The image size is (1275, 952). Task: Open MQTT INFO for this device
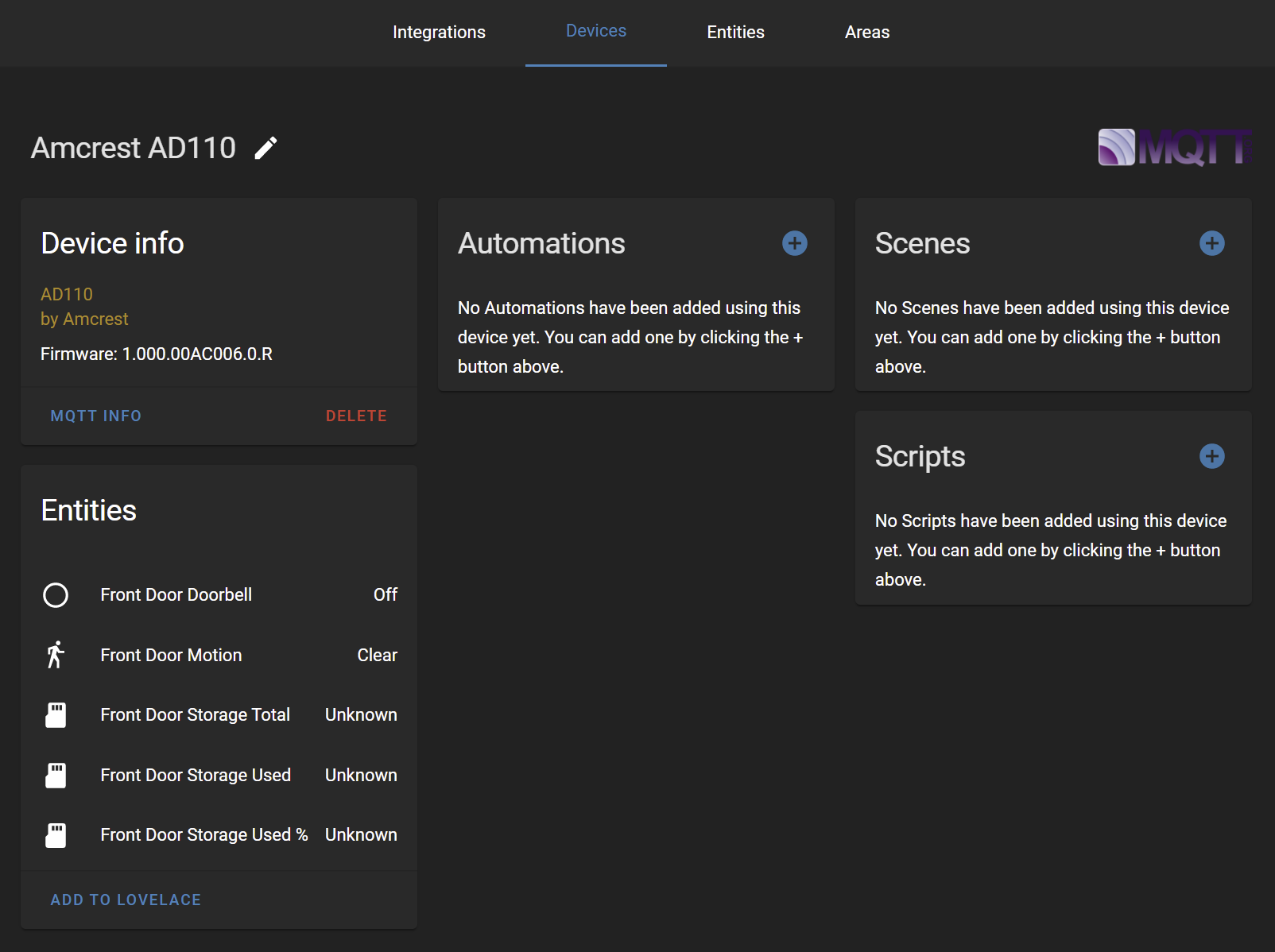point(96,416)
